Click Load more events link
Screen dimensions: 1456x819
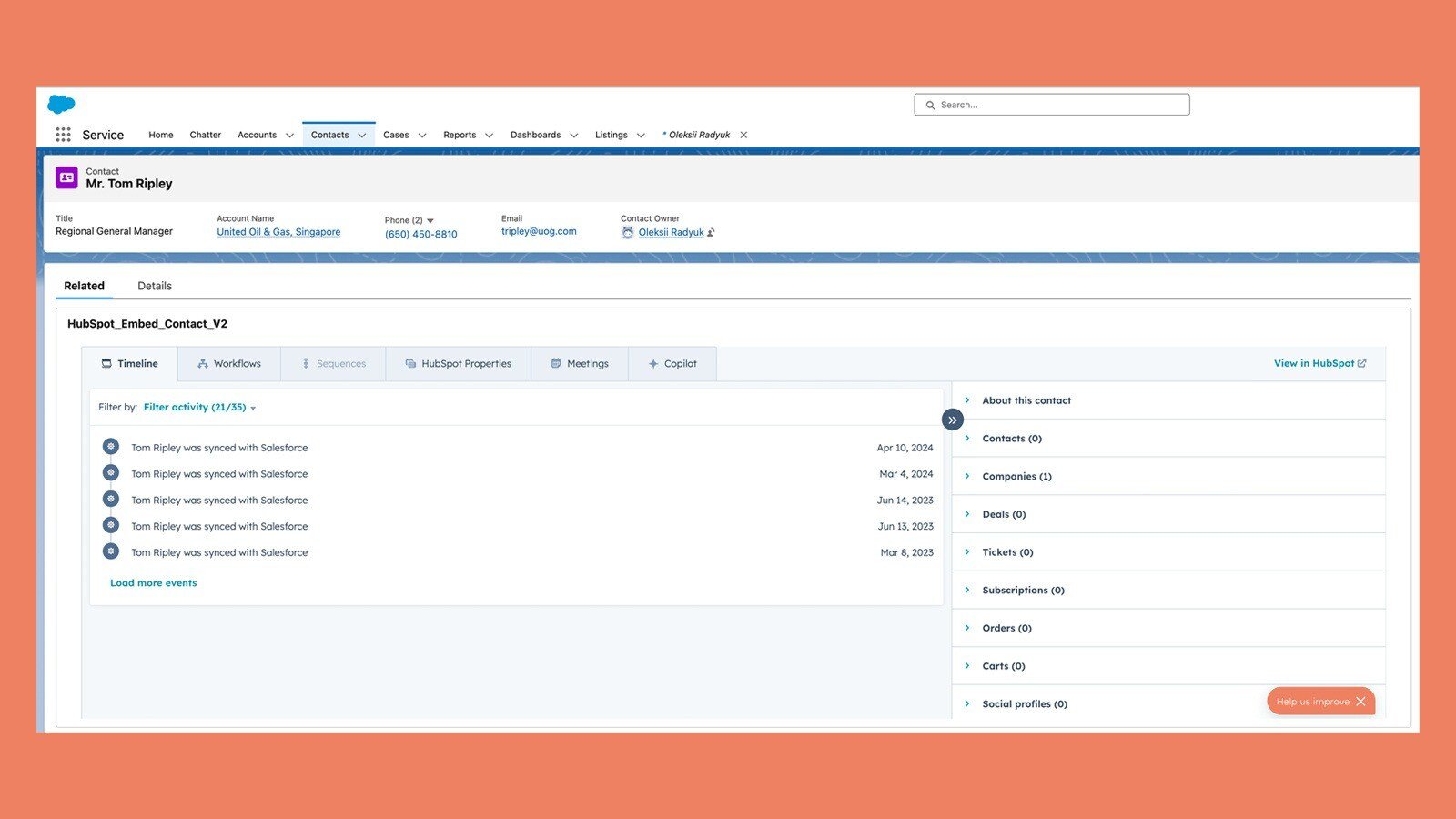(x=153, y=583)
